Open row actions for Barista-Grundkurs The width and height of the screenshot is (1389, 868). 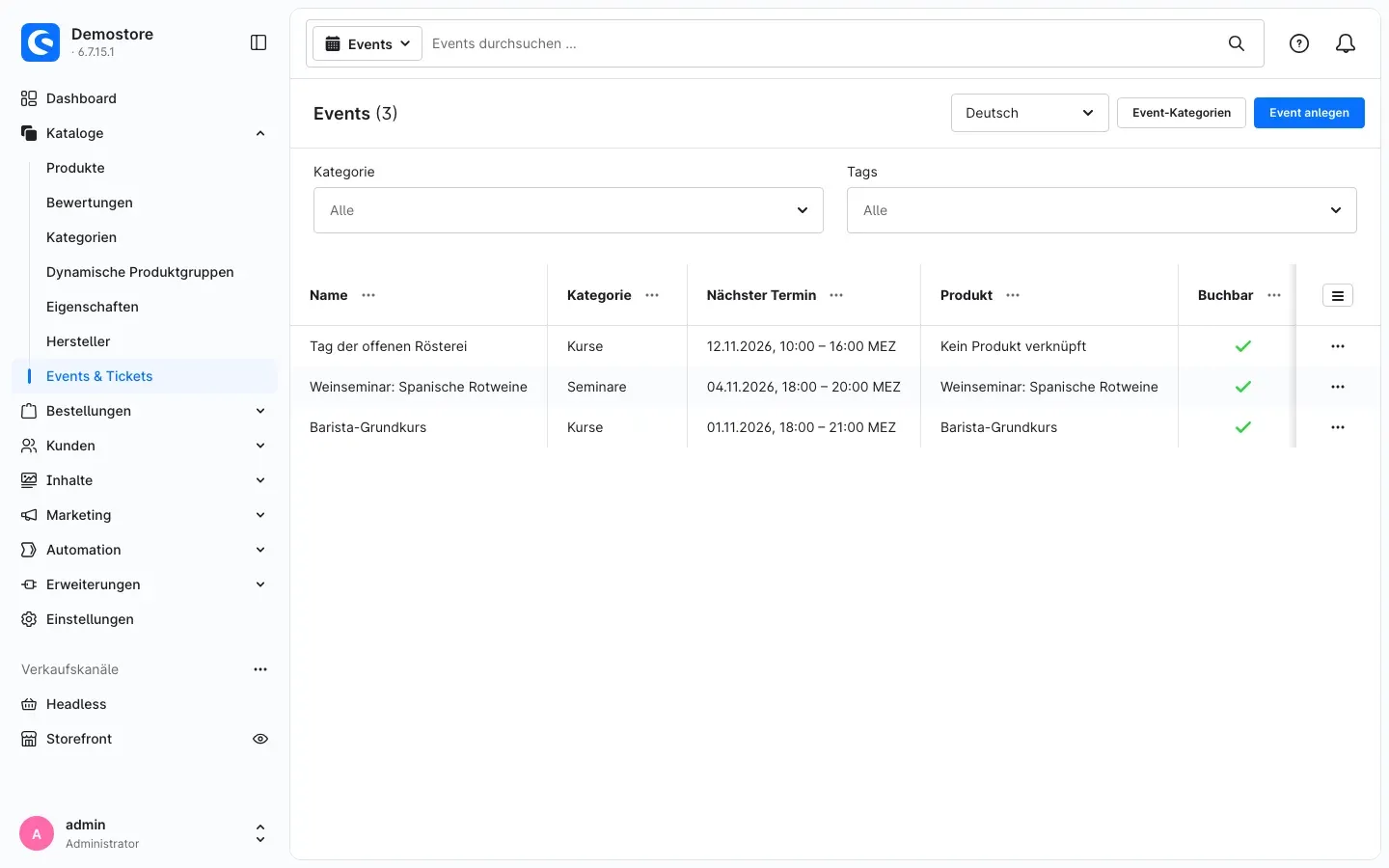(1338, 427)
